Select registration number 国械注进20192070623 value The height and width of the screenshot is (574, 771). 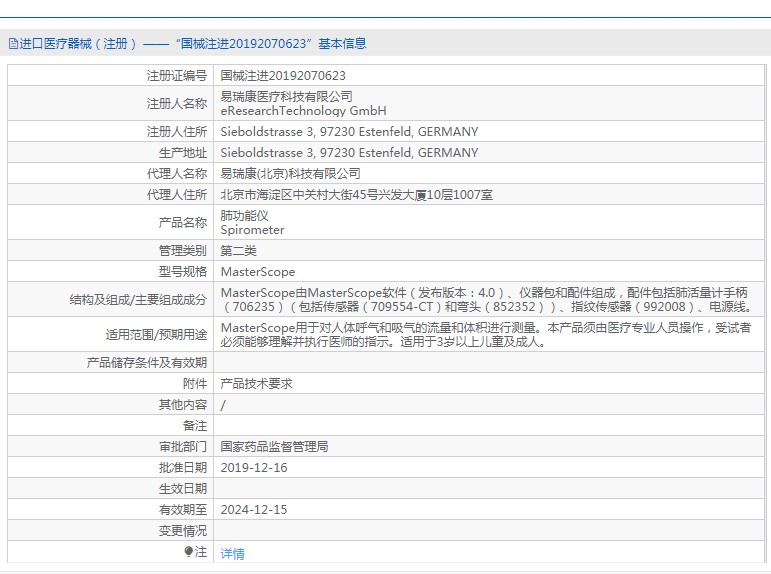pyautogui.click(x=283, y=76)
